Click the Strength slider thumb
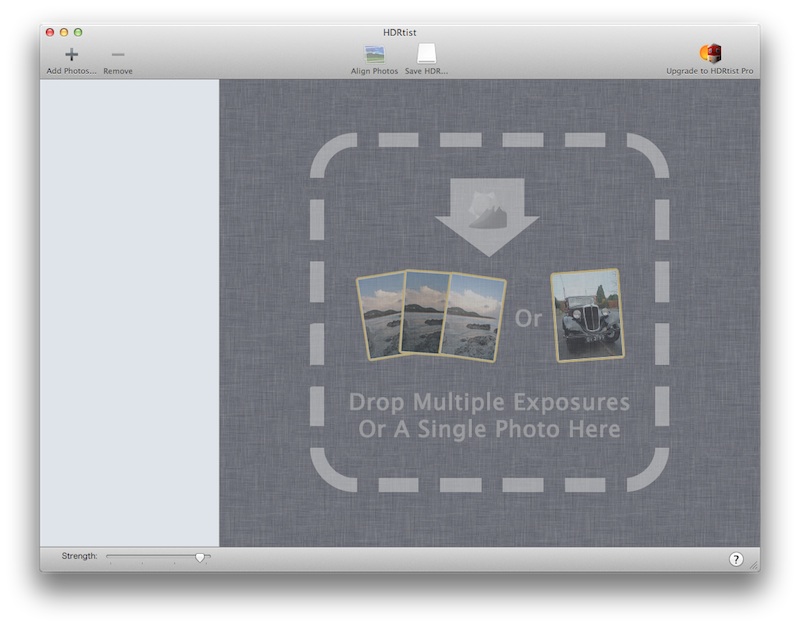Screen dimensions: 800x627 200,557
